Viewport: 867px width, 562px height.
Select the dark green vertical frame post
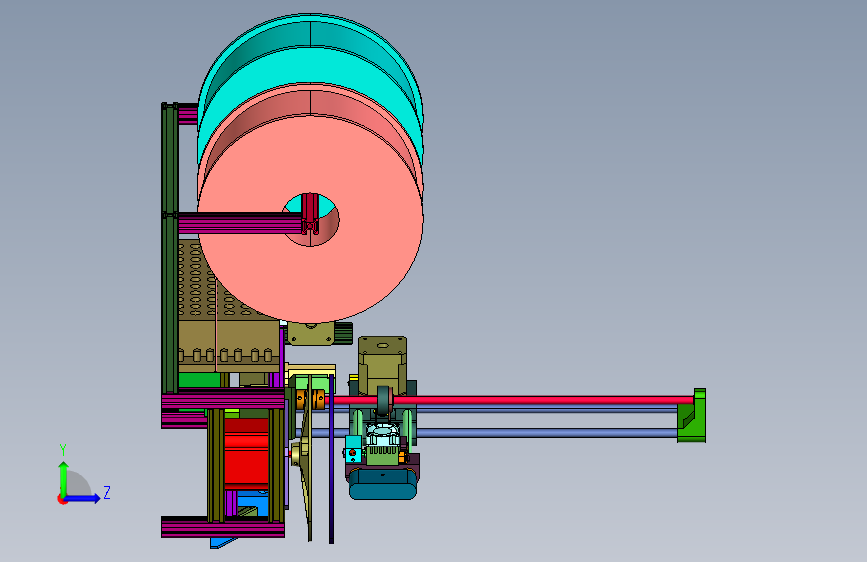click(x=170, y=249)
